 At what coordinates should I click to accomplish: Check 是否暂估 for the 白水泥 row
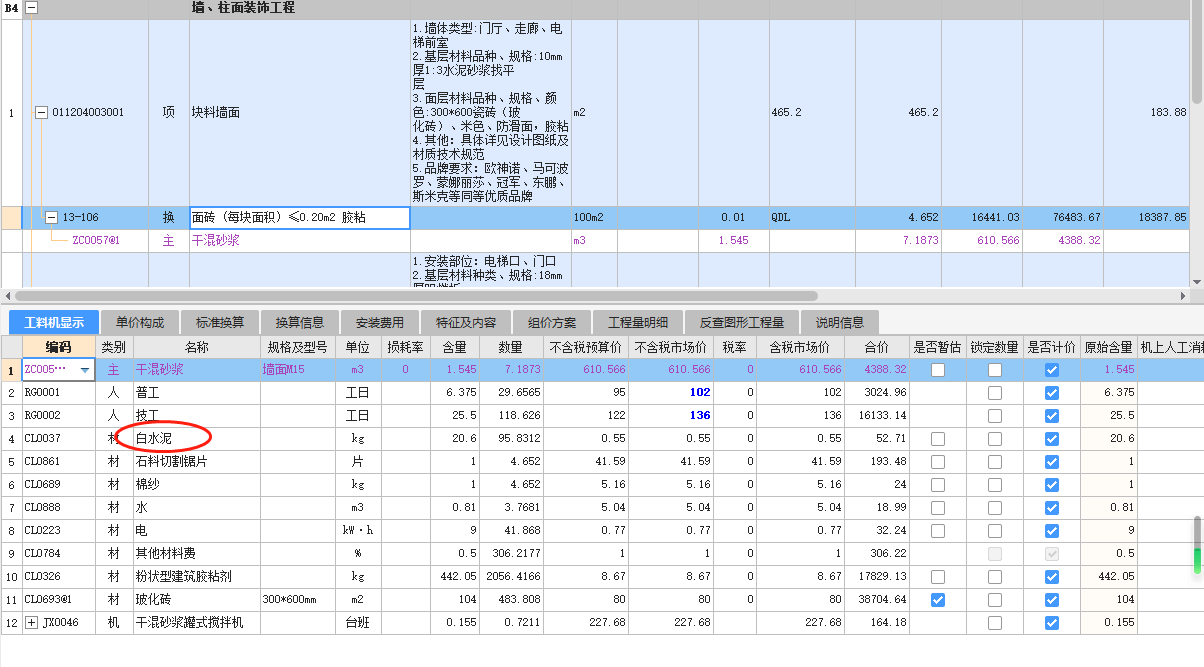938,439
